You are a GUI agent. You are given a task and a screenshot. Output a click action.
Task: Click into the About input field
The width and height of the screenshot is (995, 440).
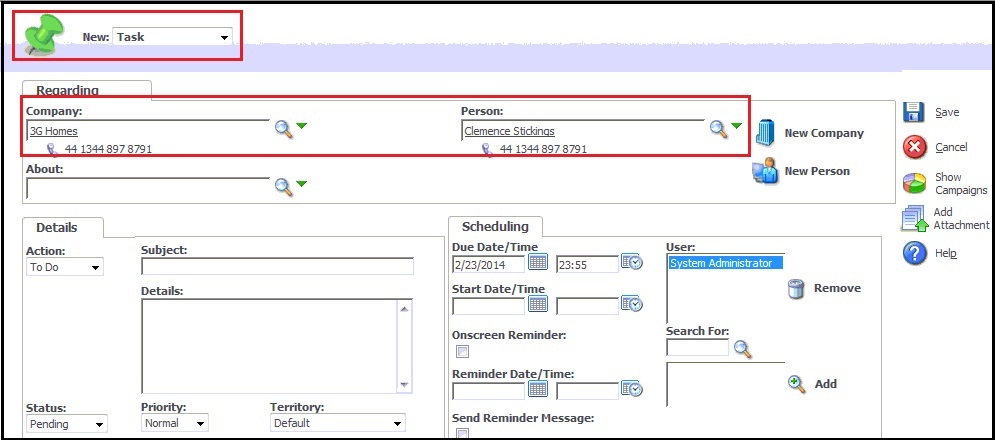148,188
